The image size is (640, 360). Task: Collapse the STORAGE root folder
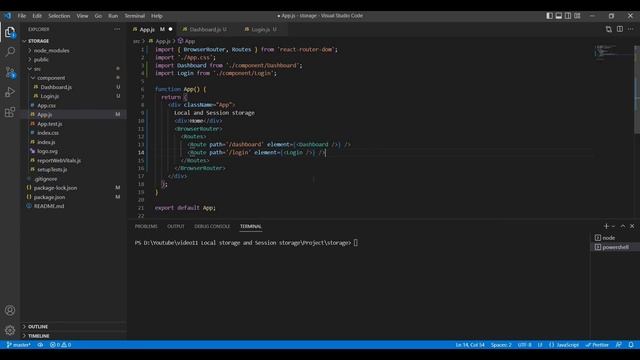(73, 41)
